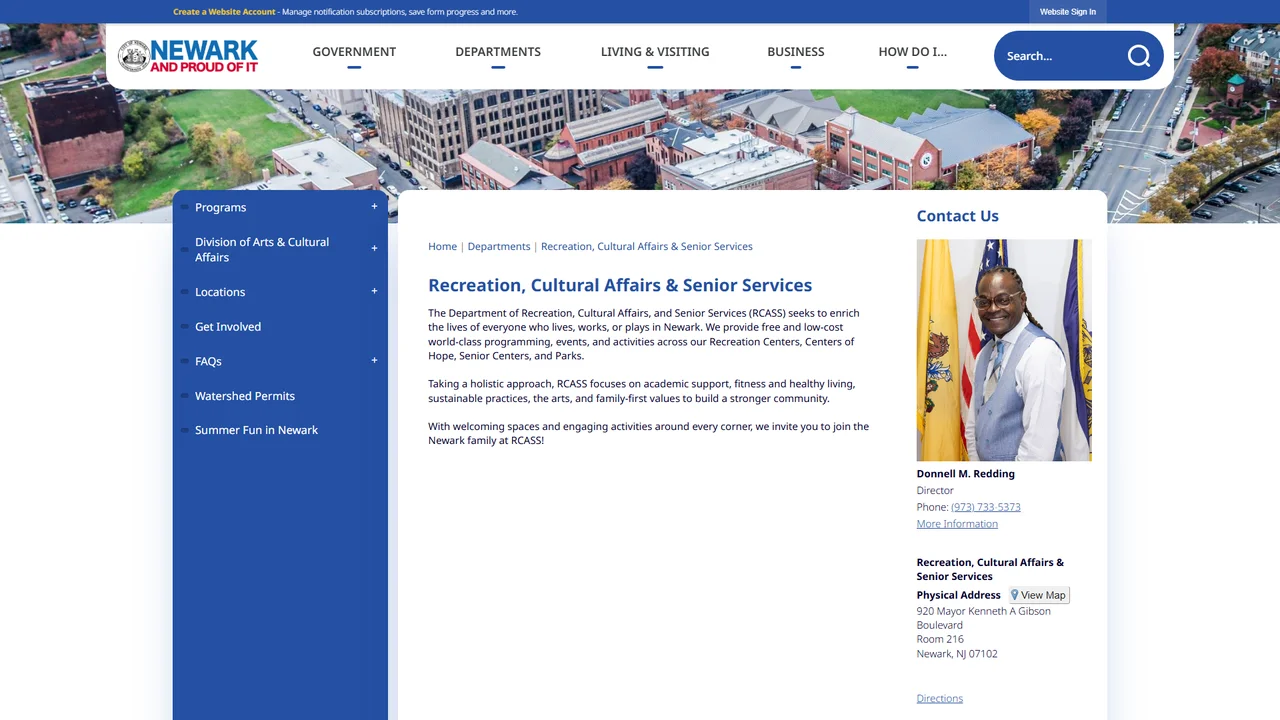Expand the Locations sidebar submenu
Image resolution: width=1280 pixels, height=720 pixels.
click(x=374, y=292)
